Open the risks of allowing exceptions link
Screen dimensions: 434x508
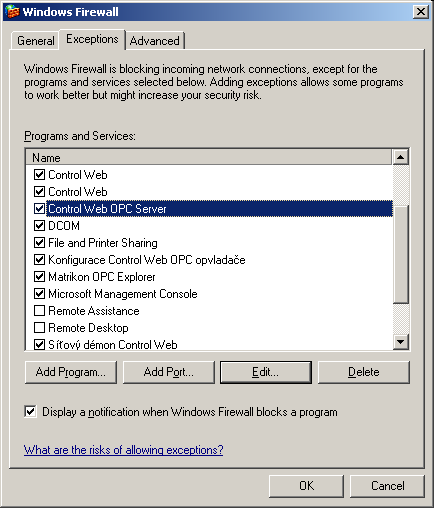[123, 450]
